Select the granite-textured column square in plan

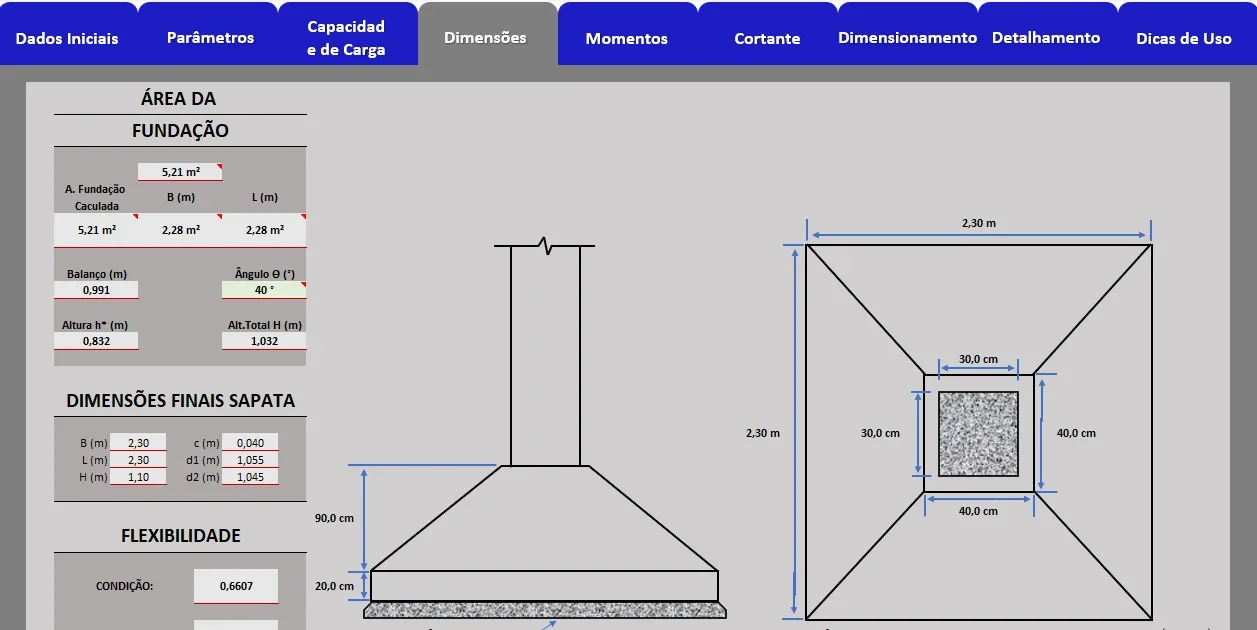[x=978, y=433]
